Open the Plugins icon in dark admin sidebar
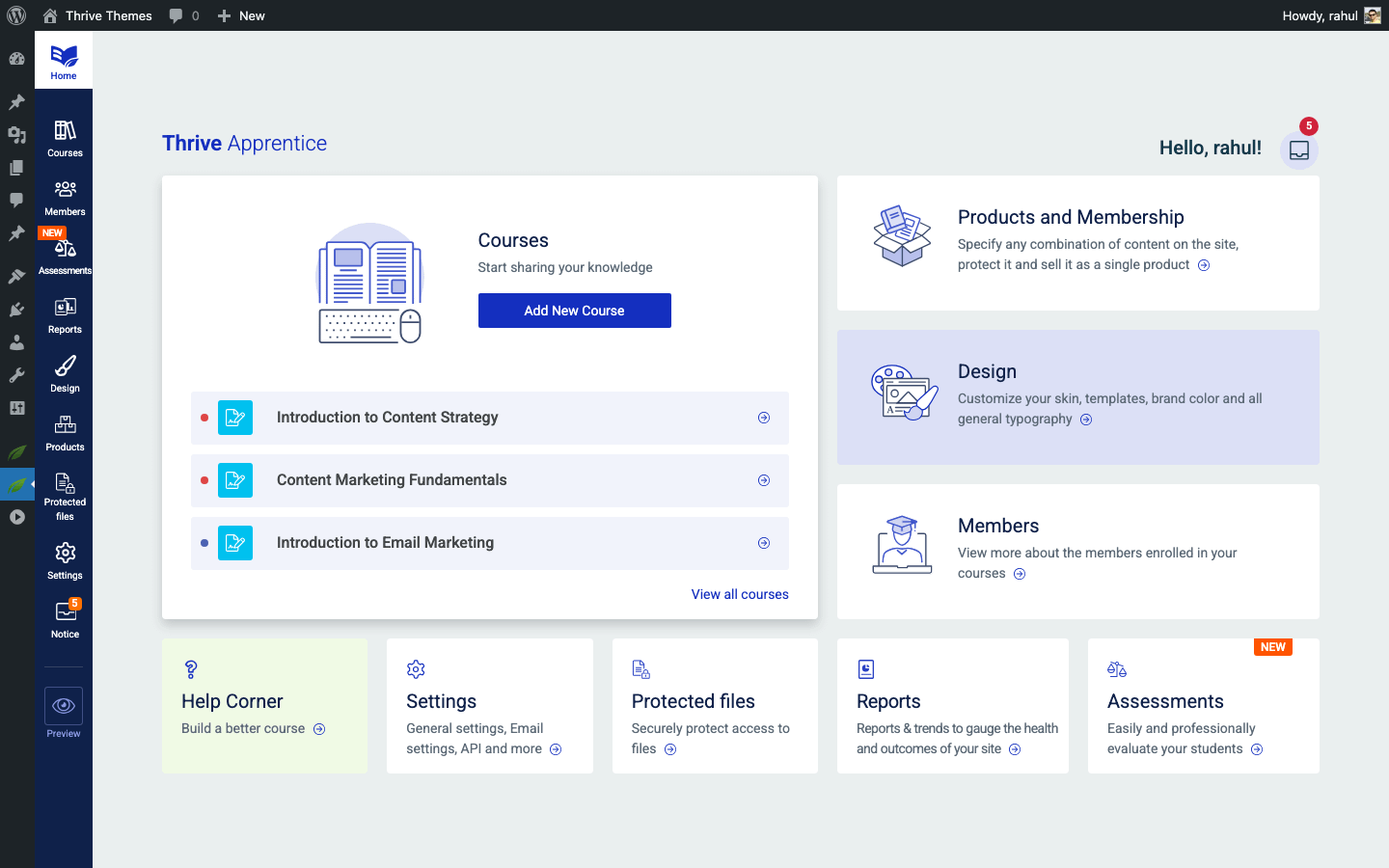 [x=16, y=310]
